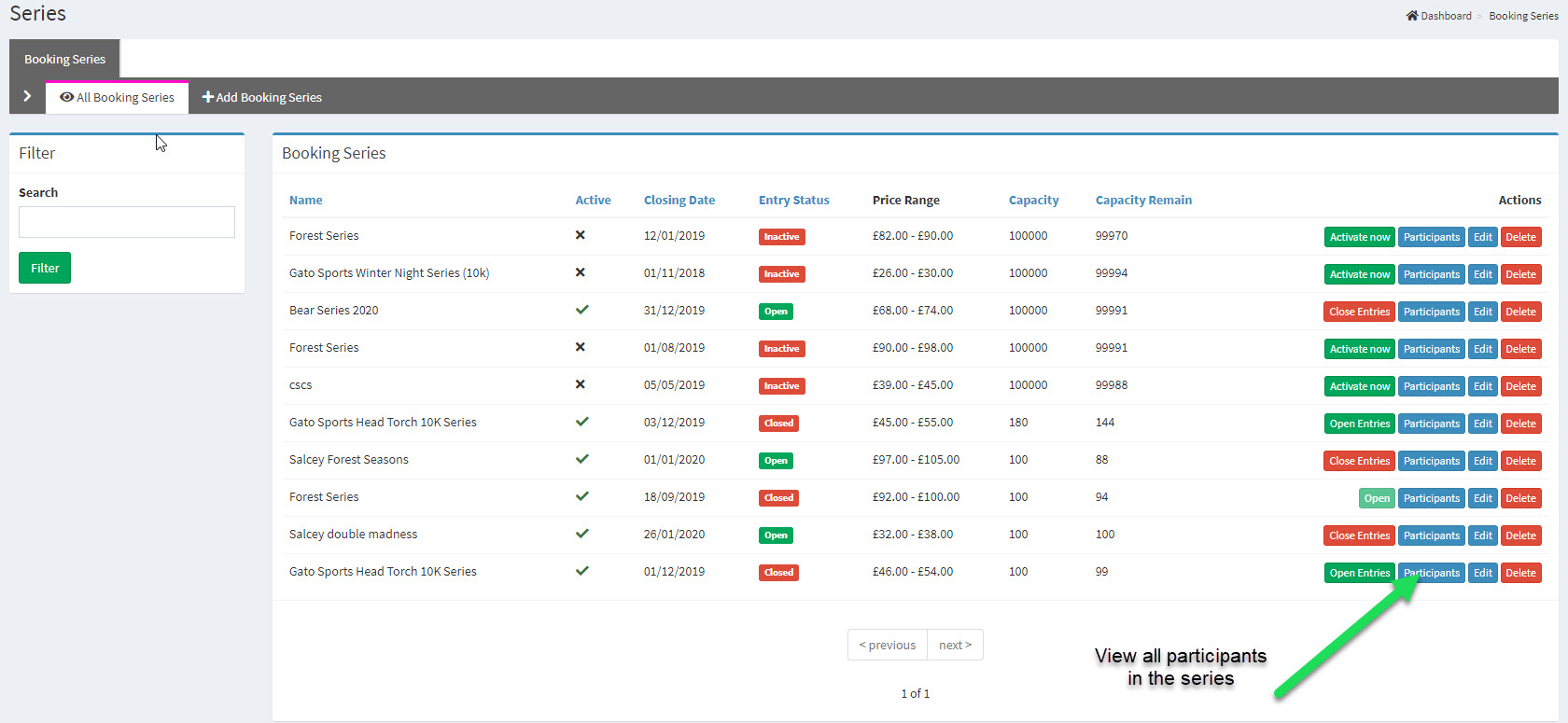The width and height of the screenshot is (1568, 723).
Task: Go to next page of results
Action: click(955, 645)
